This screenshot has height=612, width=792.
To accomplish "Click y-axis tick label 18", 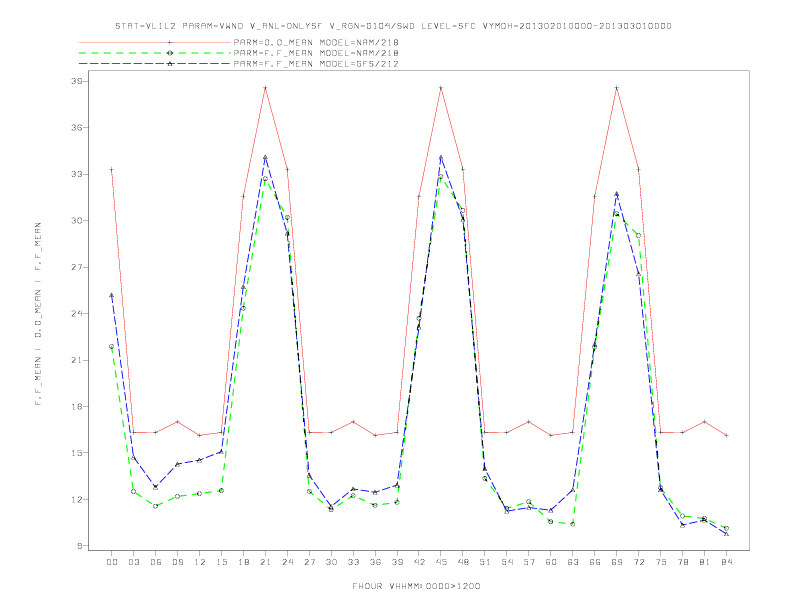I will click(76, 406).
